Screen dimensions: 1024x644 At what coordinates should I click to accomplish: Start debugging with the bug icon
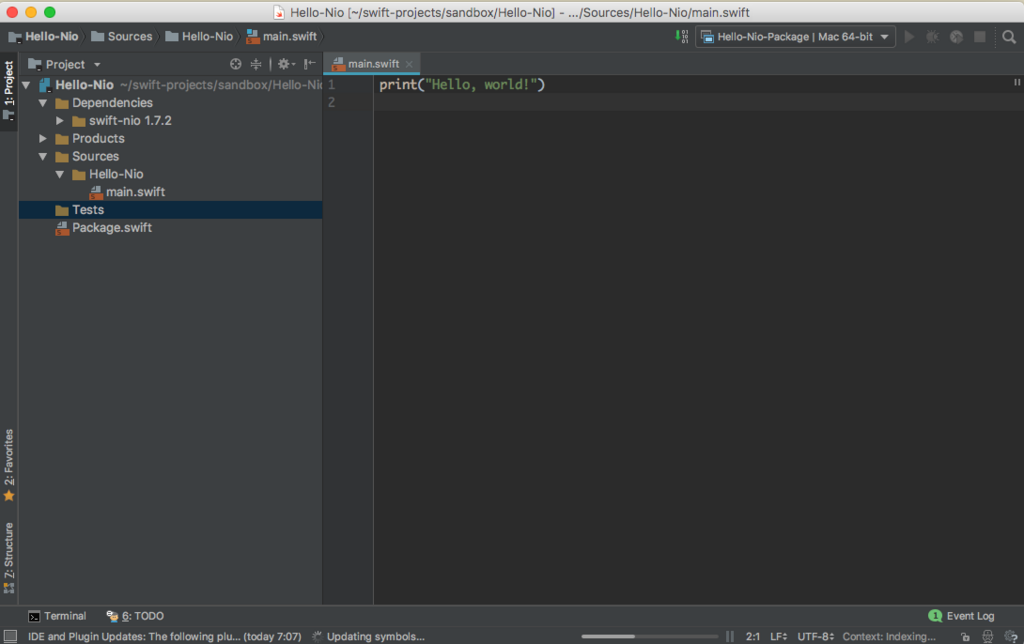click(933, 37)
